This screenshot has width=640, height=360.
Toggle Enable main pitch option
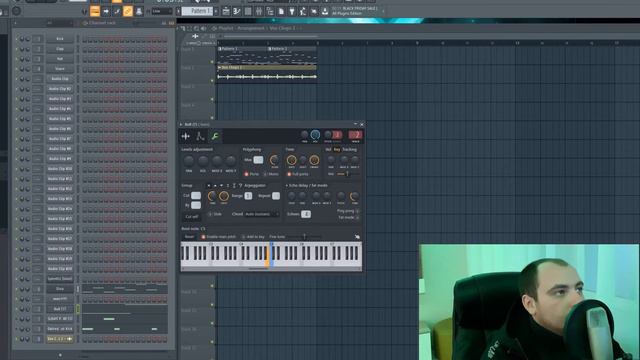tap(218, 237)
